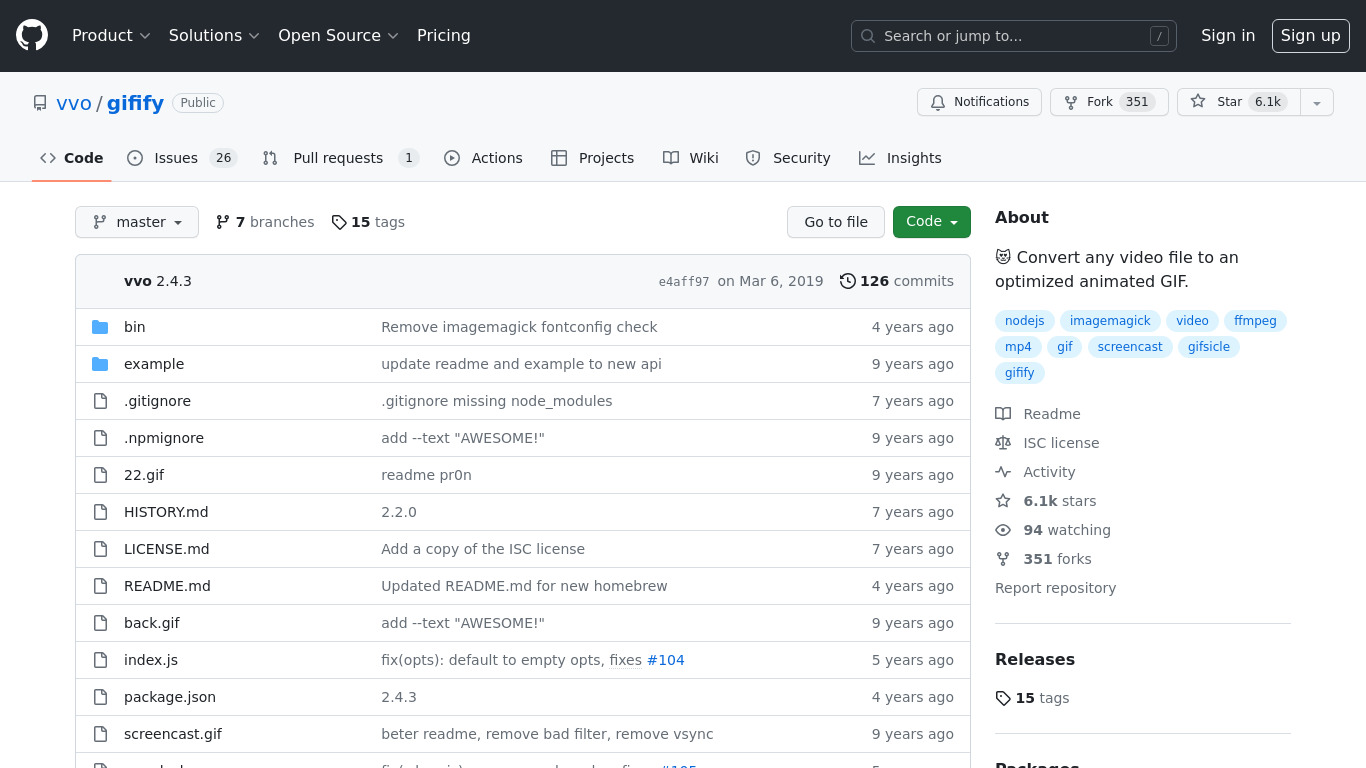The image size is (1366, 768).
Task: Click in the Search or jump to field
Action: tap(1014, 36)
